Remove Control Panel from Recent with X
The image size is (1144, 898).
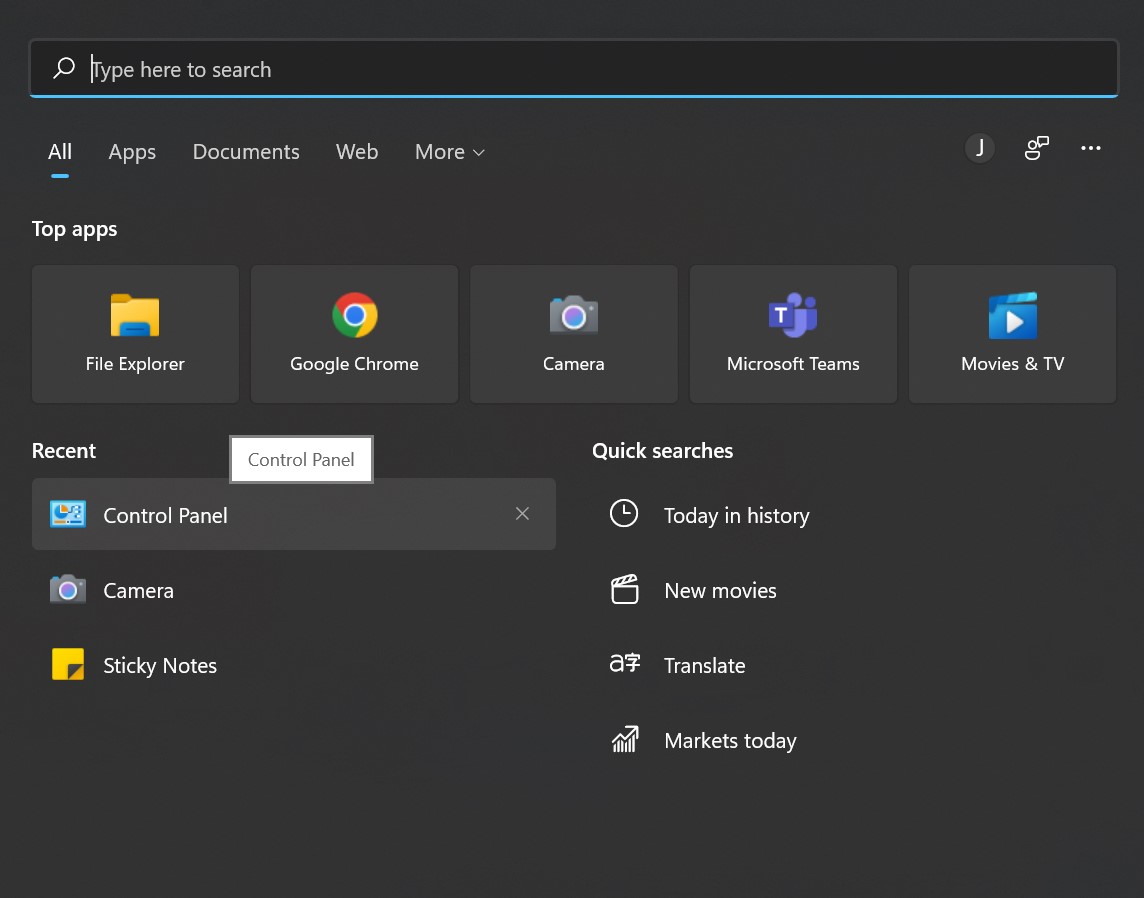point(522,514)
